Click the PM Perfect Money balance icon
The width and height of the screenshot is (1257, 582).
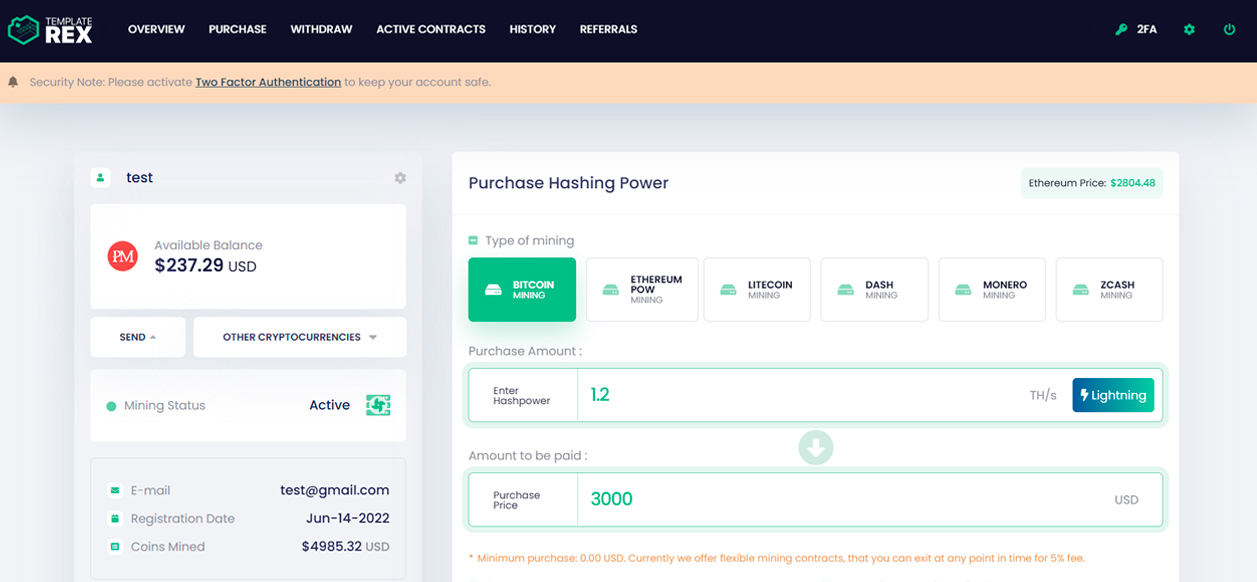point(123,257)
